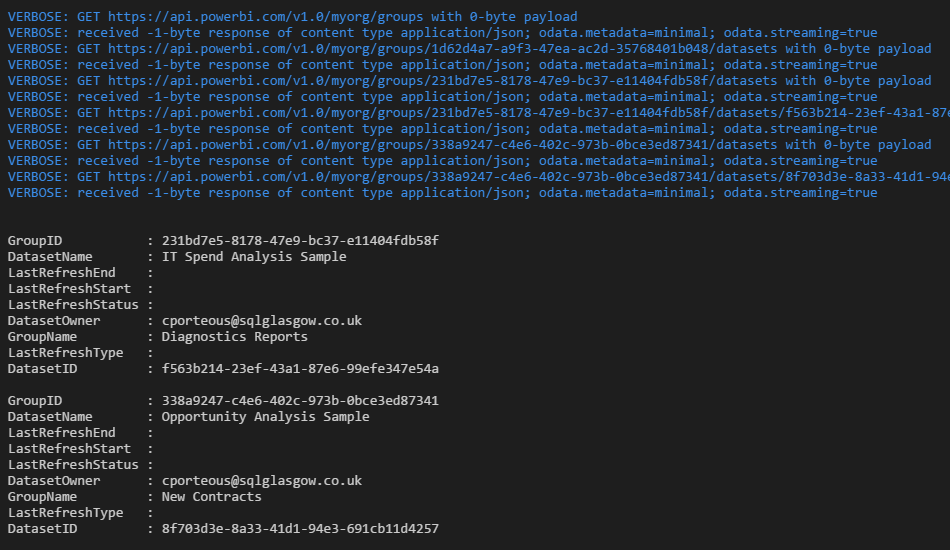
Task: Click the owner email under Opportunity Analysis Sample
Action: click(x=262, y=481)
